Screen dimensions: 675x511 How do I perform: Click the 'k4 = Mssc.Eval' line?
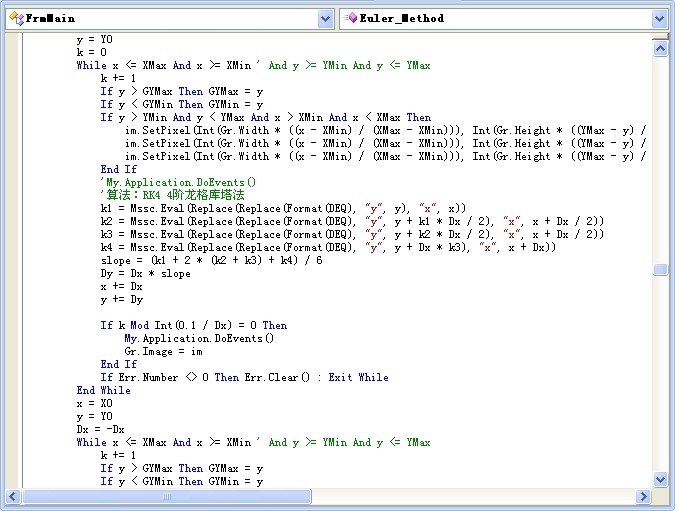pyautogui.click(x=328, y=247)
